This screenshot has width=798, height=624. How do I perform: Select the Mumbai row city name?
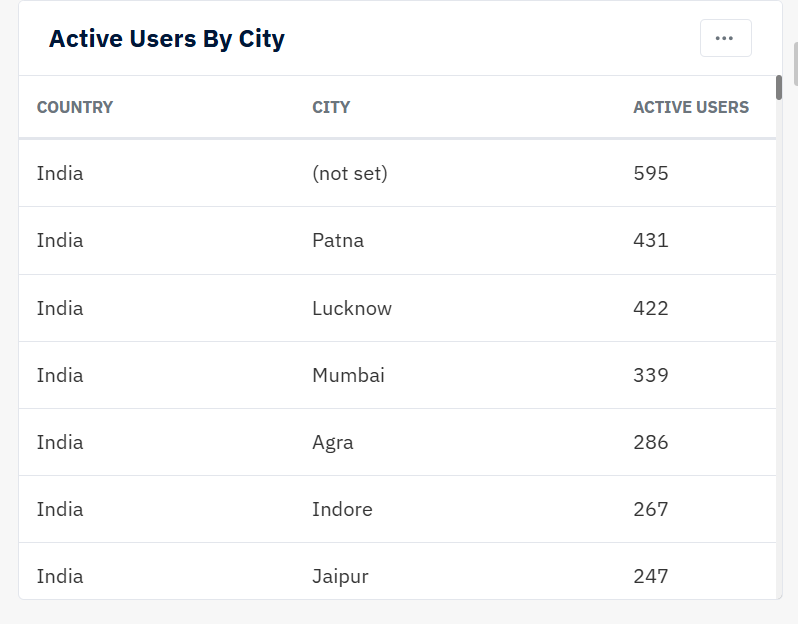tap(348, 375)
